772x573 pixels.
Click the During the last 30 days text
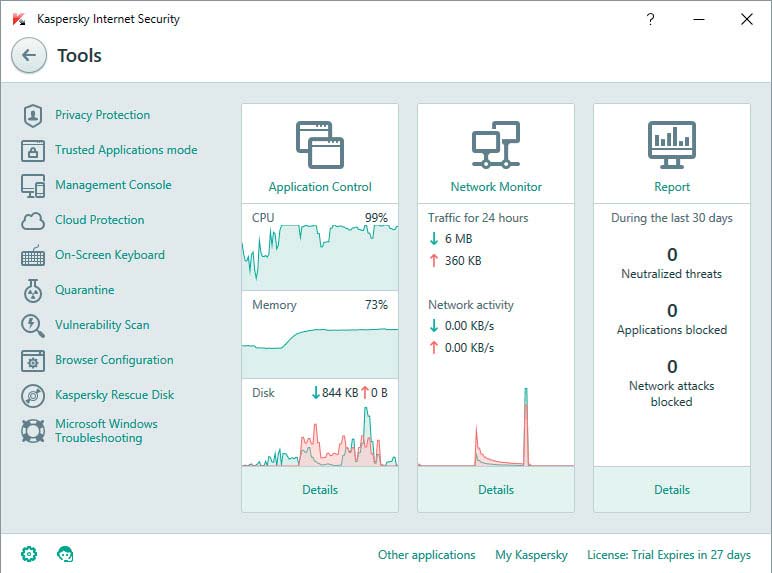(x=672, y=218)
